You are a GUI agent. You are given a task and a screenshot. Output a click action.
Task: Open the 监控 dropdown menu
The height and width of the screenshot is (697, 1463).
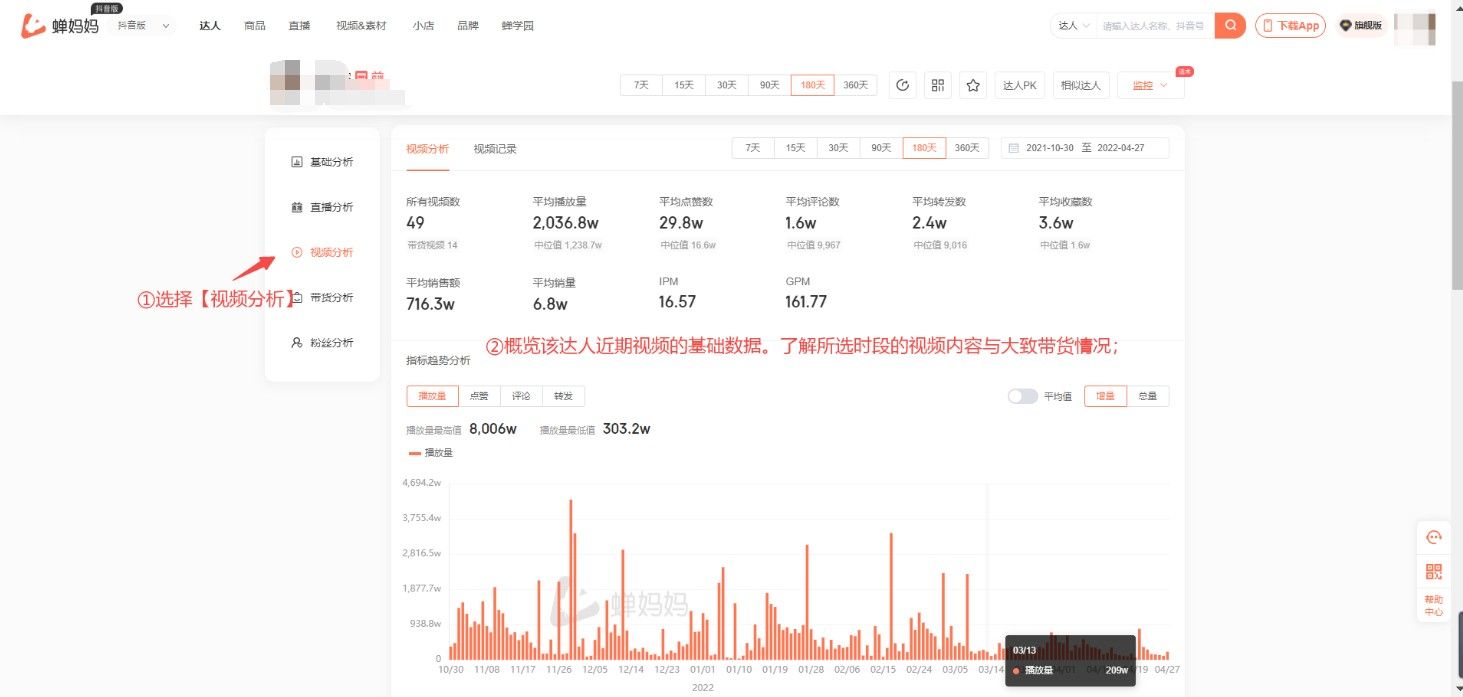(x=1148, y=85)
